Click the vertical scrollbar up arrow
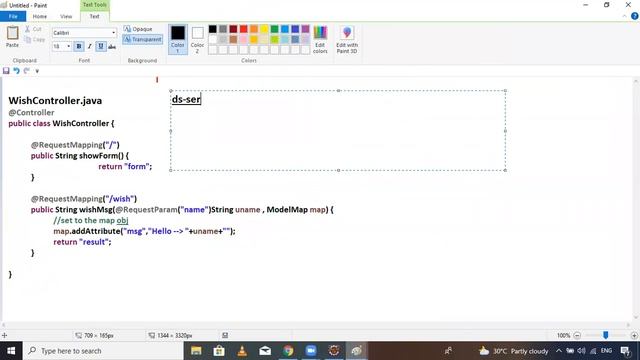 636,81
